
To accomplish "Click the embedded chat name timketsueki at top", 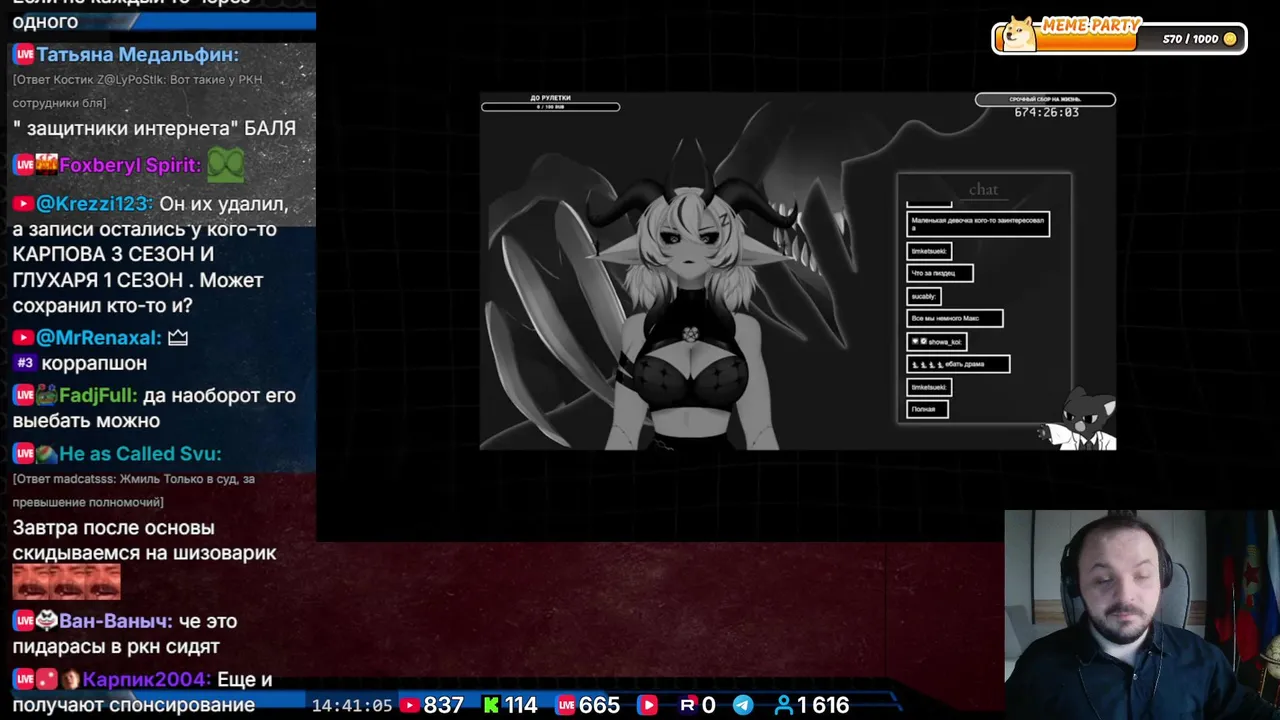I will [x=929, y=251].
